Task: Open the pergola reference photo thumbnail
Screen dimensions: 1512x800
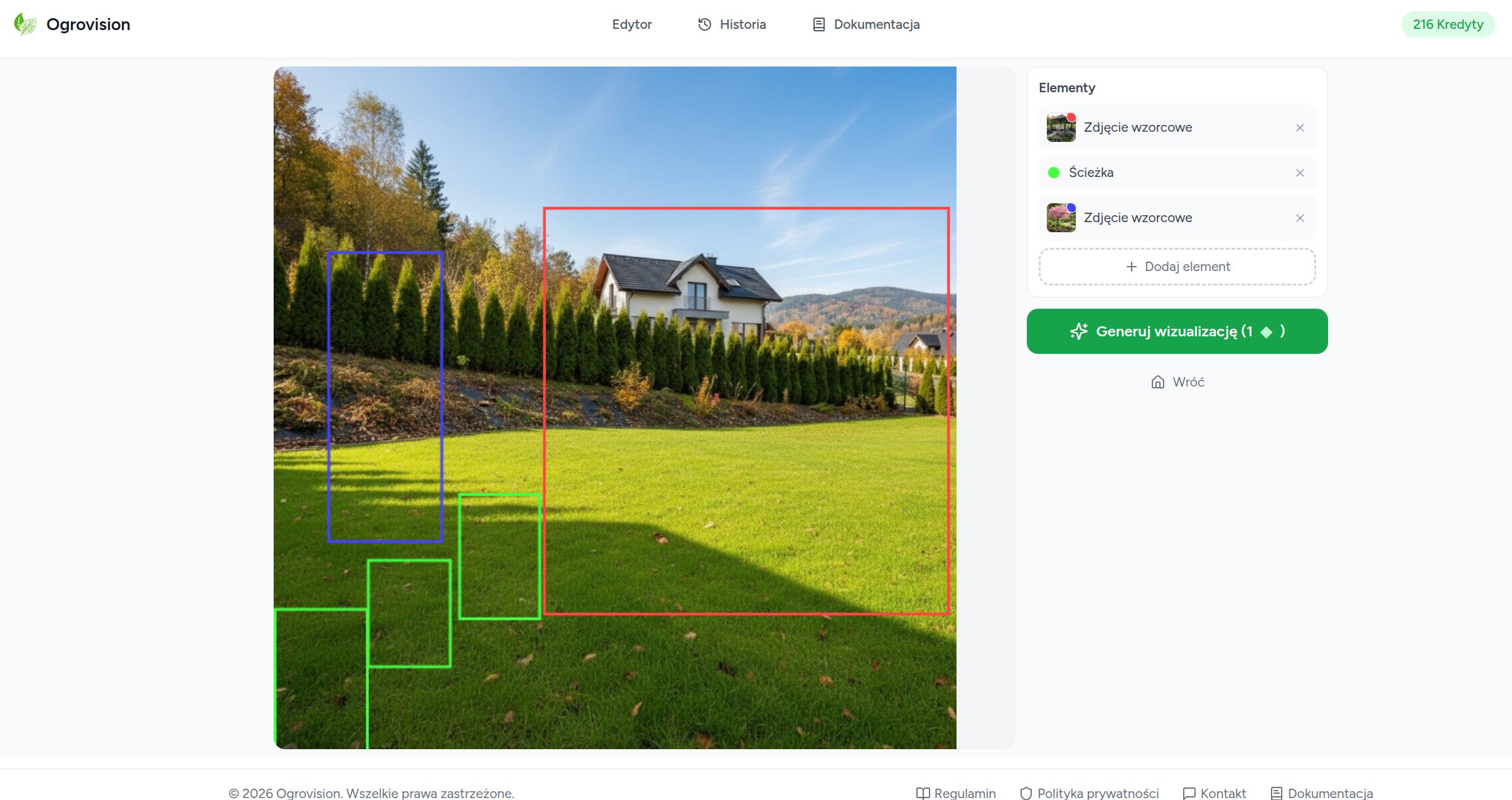Action: [x=1061, y=128]
